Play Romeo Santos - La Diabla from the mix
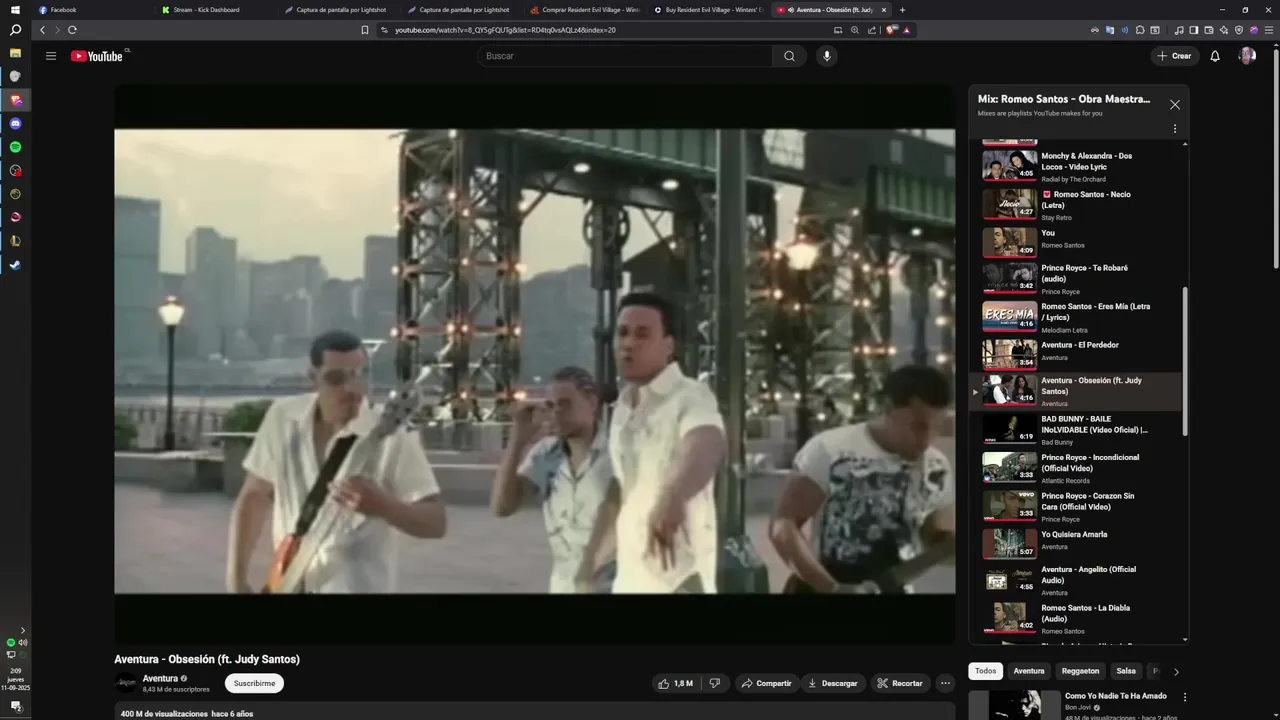Viewport: 1280px width, 720px height. click(1075, 619)
